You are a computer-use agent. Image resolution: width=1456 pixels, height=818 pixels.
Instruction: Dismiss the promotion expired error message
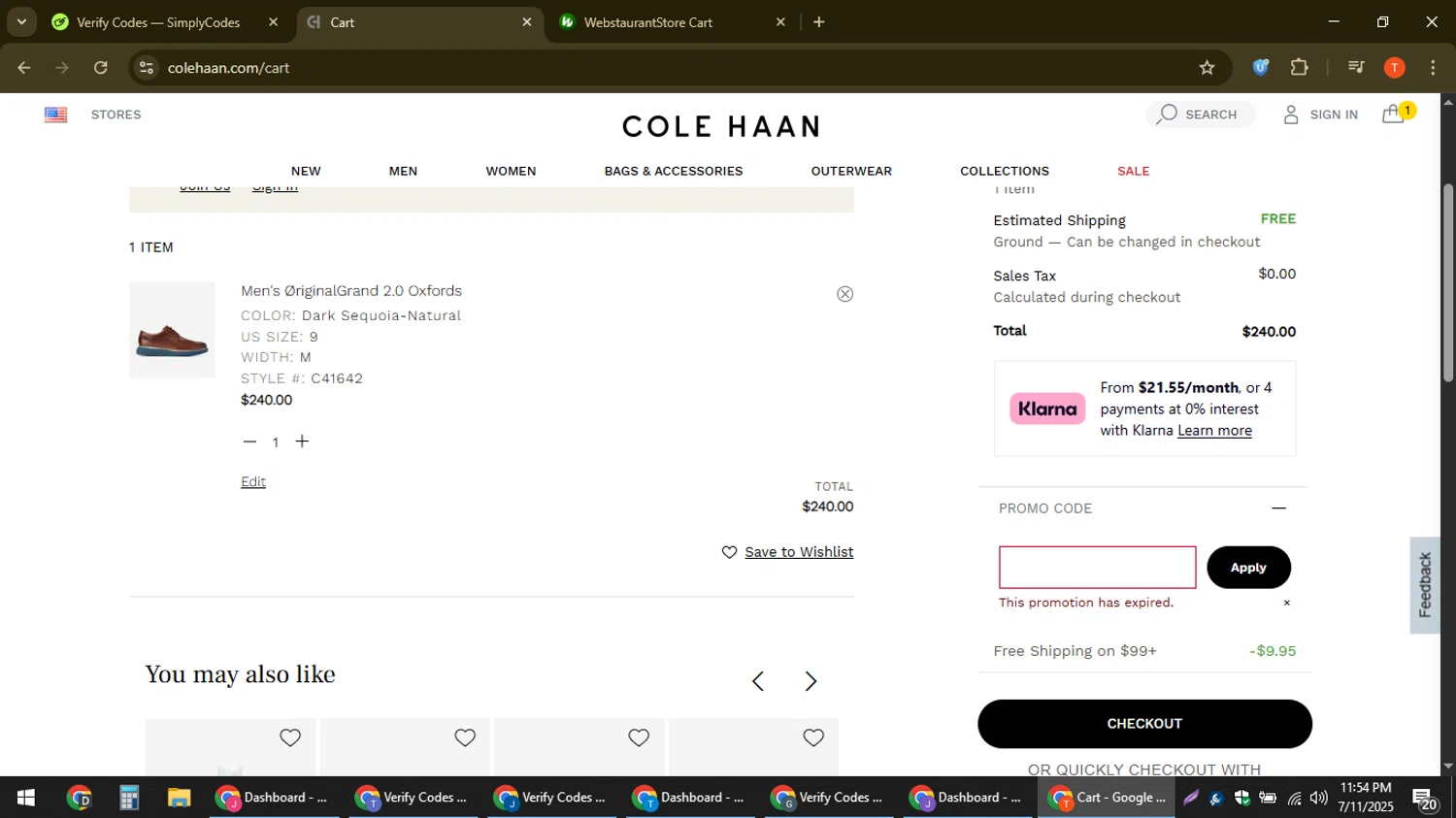pyautogui.click(x=1287, y=603)
